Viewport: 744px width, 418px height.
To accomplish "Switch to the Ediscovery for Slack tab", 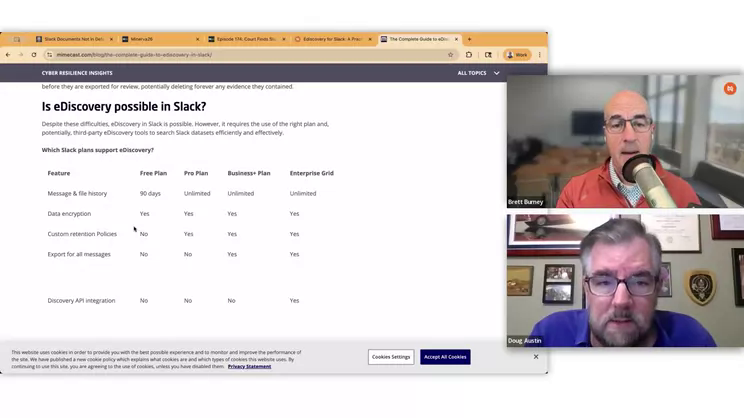I will click(x=330, y=39).
